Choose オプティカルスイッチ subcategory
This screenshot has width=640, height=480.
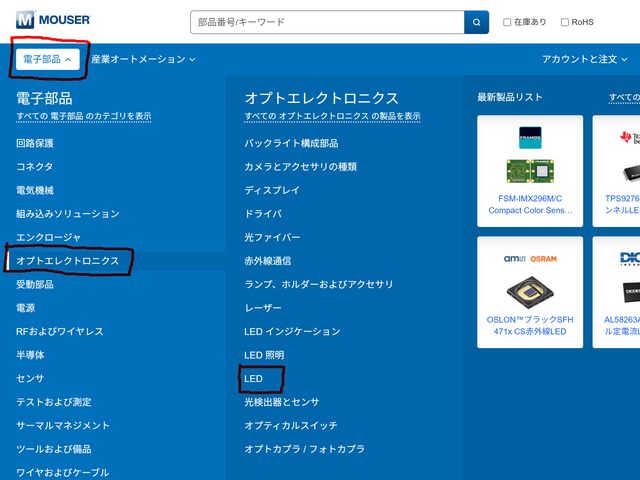[291, 426]
